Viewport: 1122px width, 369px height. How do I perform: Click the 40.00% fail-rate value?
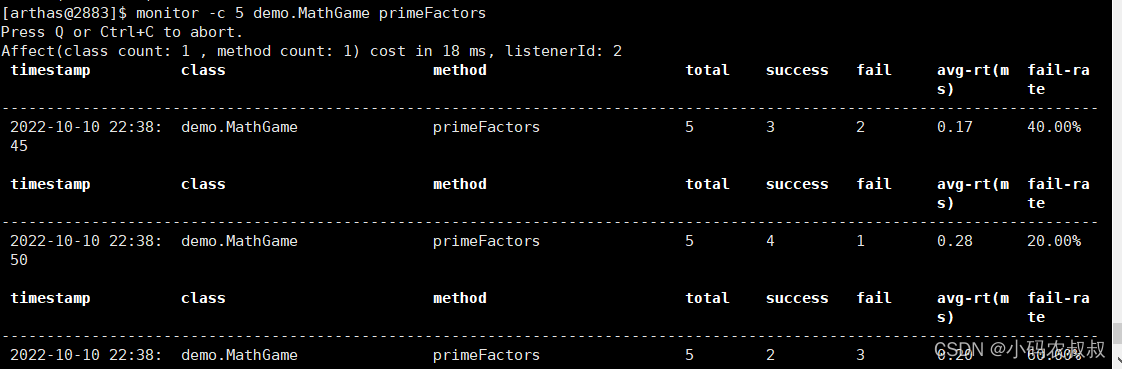click(1054, 127)
